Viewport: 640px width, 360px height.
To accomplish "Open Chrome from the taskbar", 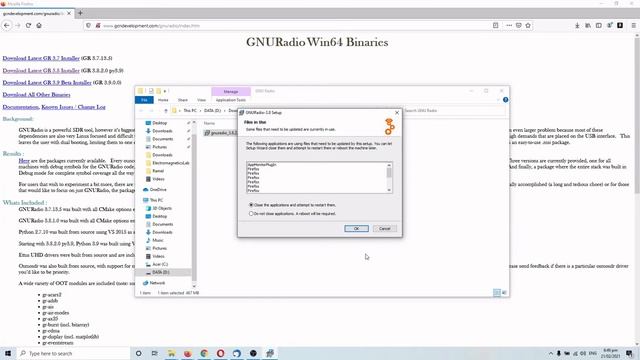I will [x=204, y=353].
